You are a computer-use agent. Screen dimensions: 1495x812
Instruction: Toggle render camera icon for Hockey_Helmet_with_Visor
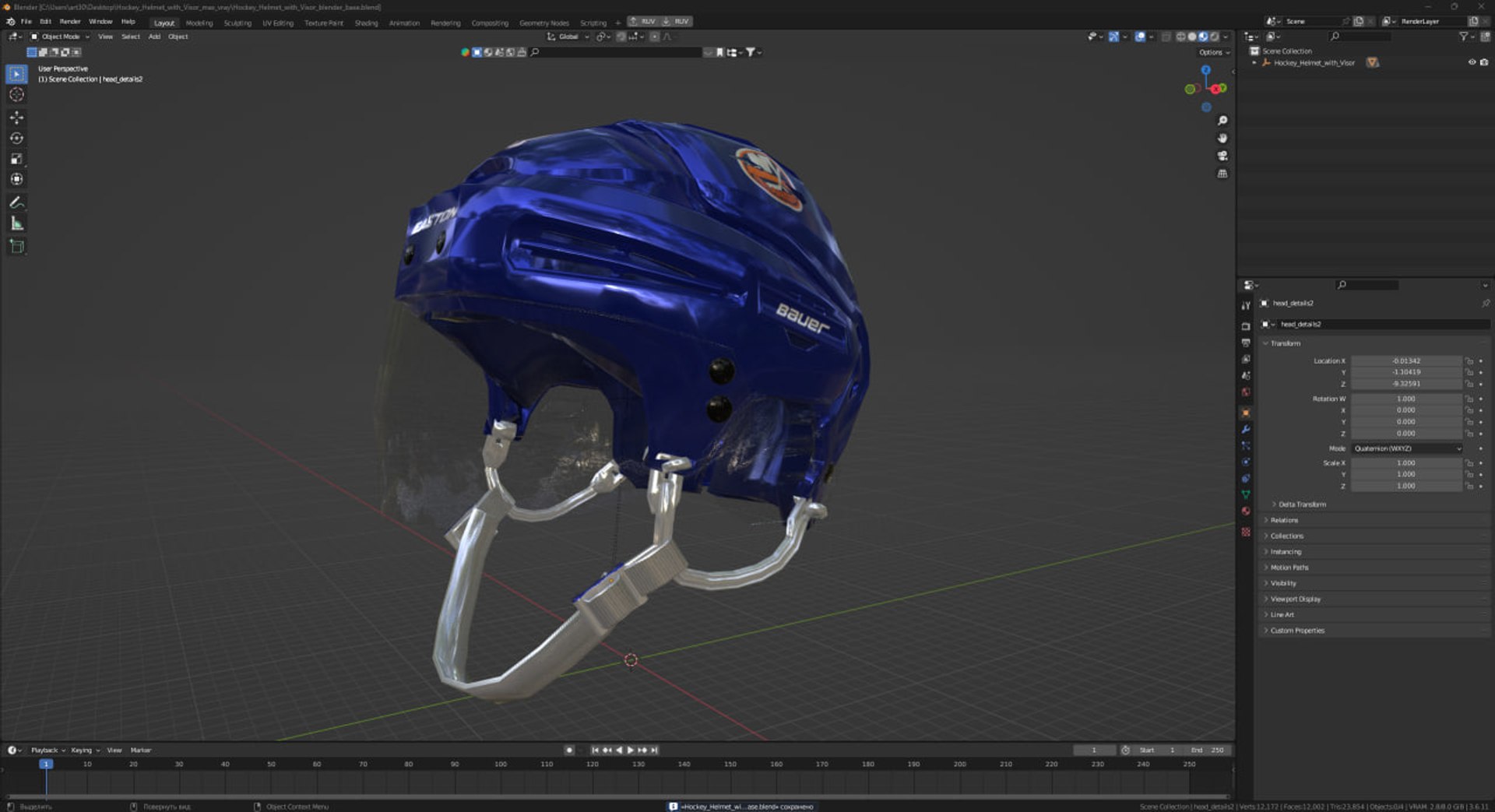click(1484, 62)
